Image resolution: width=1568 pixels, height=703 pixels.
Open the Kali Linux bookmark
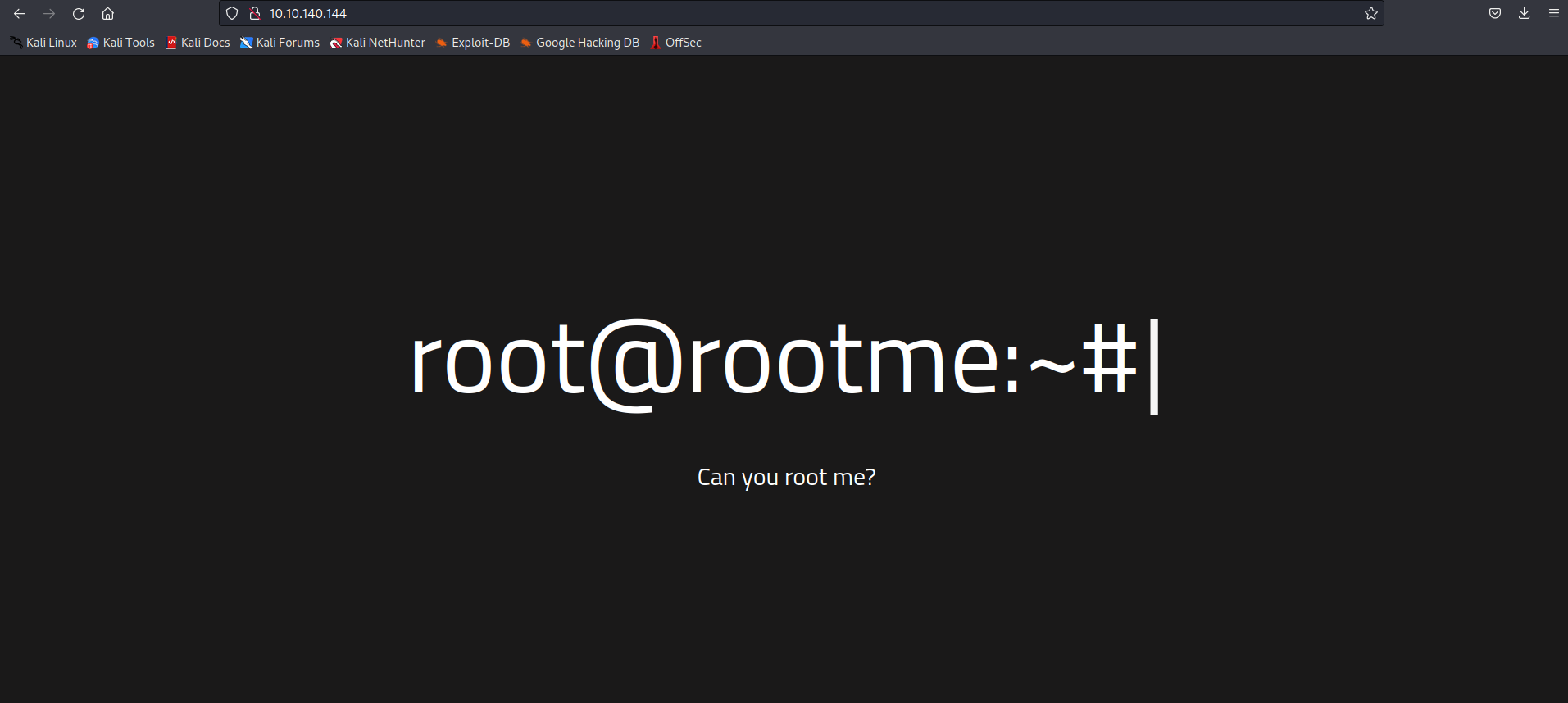[x=43, y=43]
